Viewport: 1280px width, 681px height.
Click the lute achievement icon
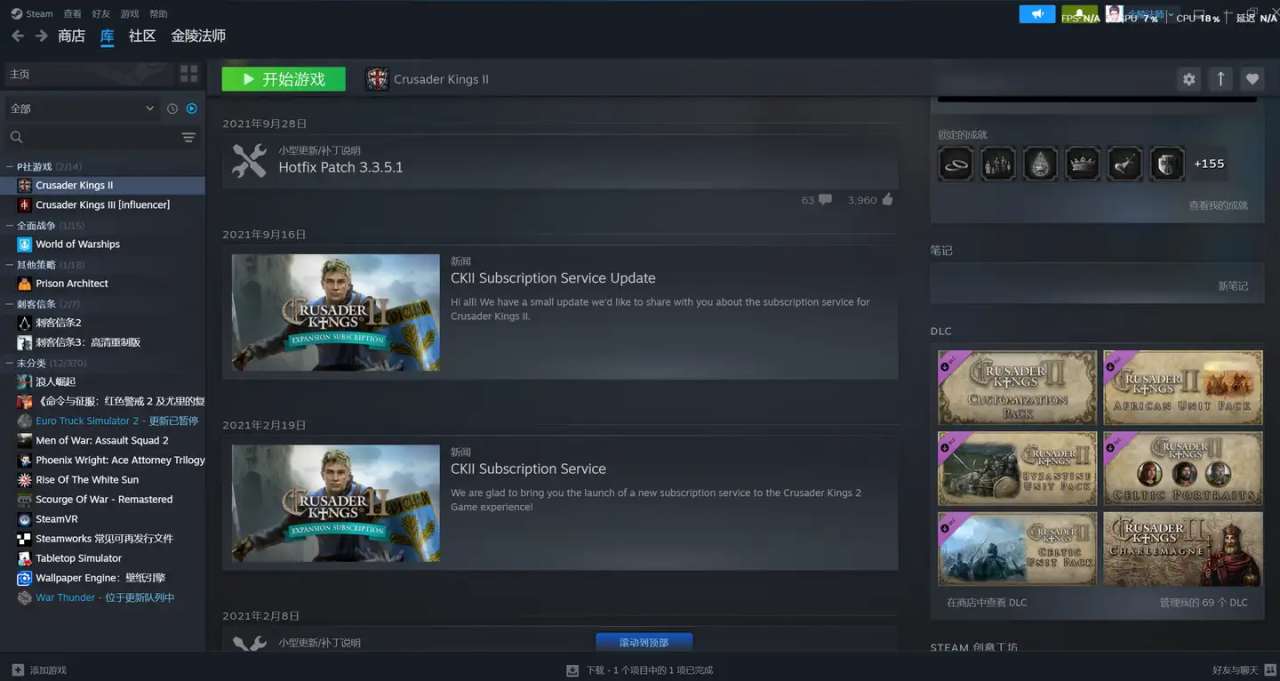click(1125, 163)
